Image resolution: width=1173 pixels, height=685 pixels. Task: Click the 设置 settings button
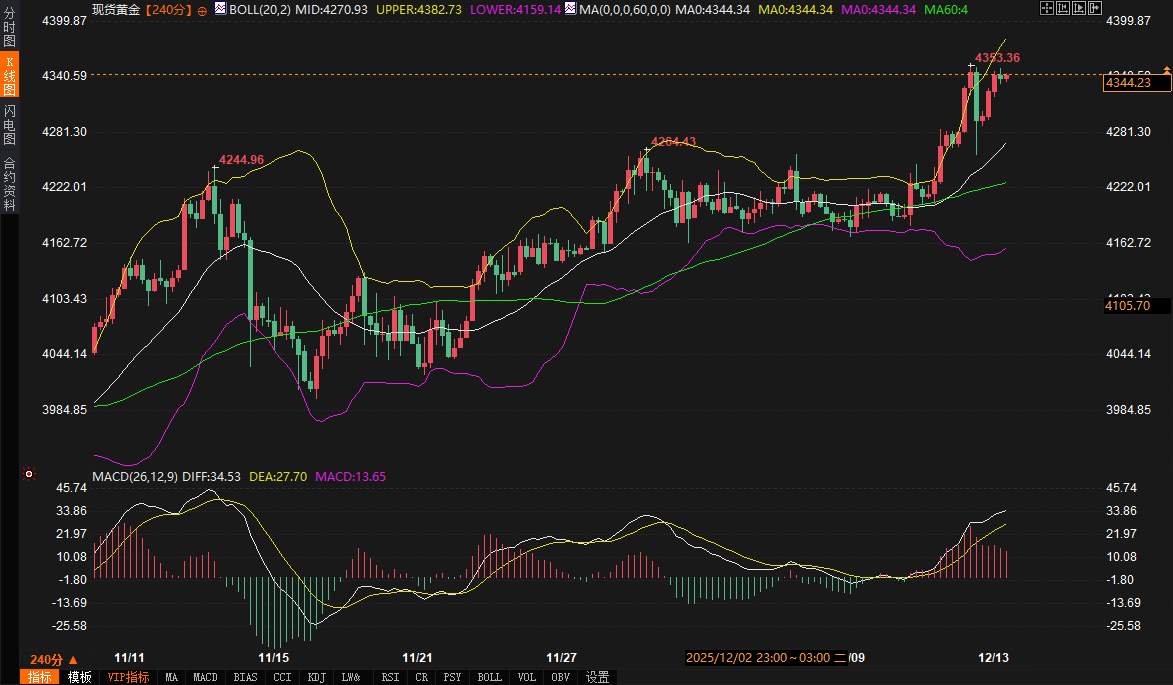(x=598, y=677)
